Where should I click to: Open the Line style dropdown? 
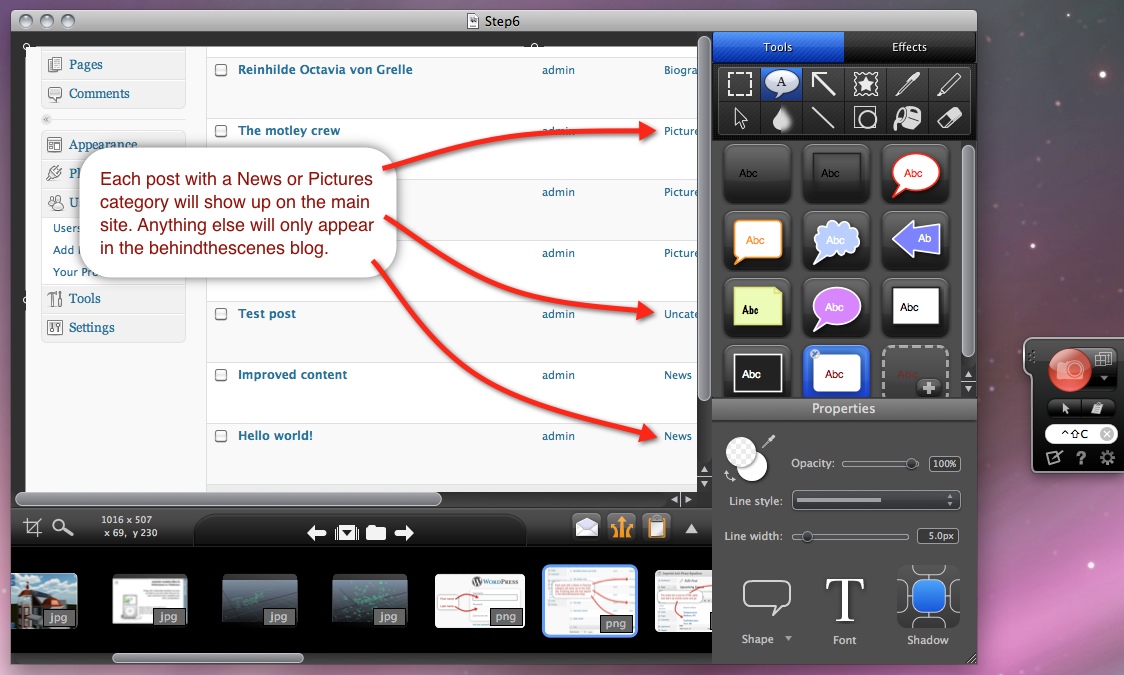[875, 500]
